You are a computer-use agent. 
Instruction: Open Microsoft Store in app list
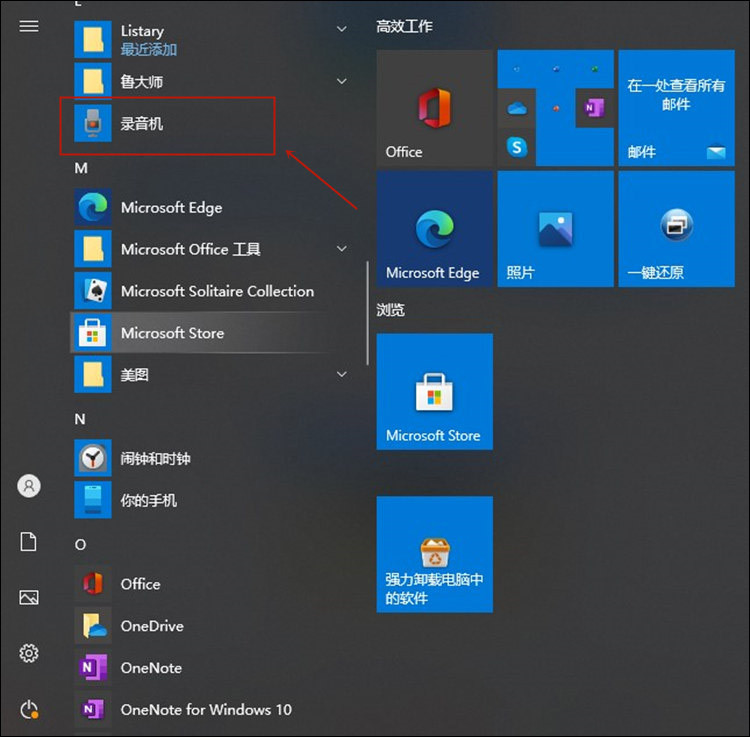tap(209, 333)
